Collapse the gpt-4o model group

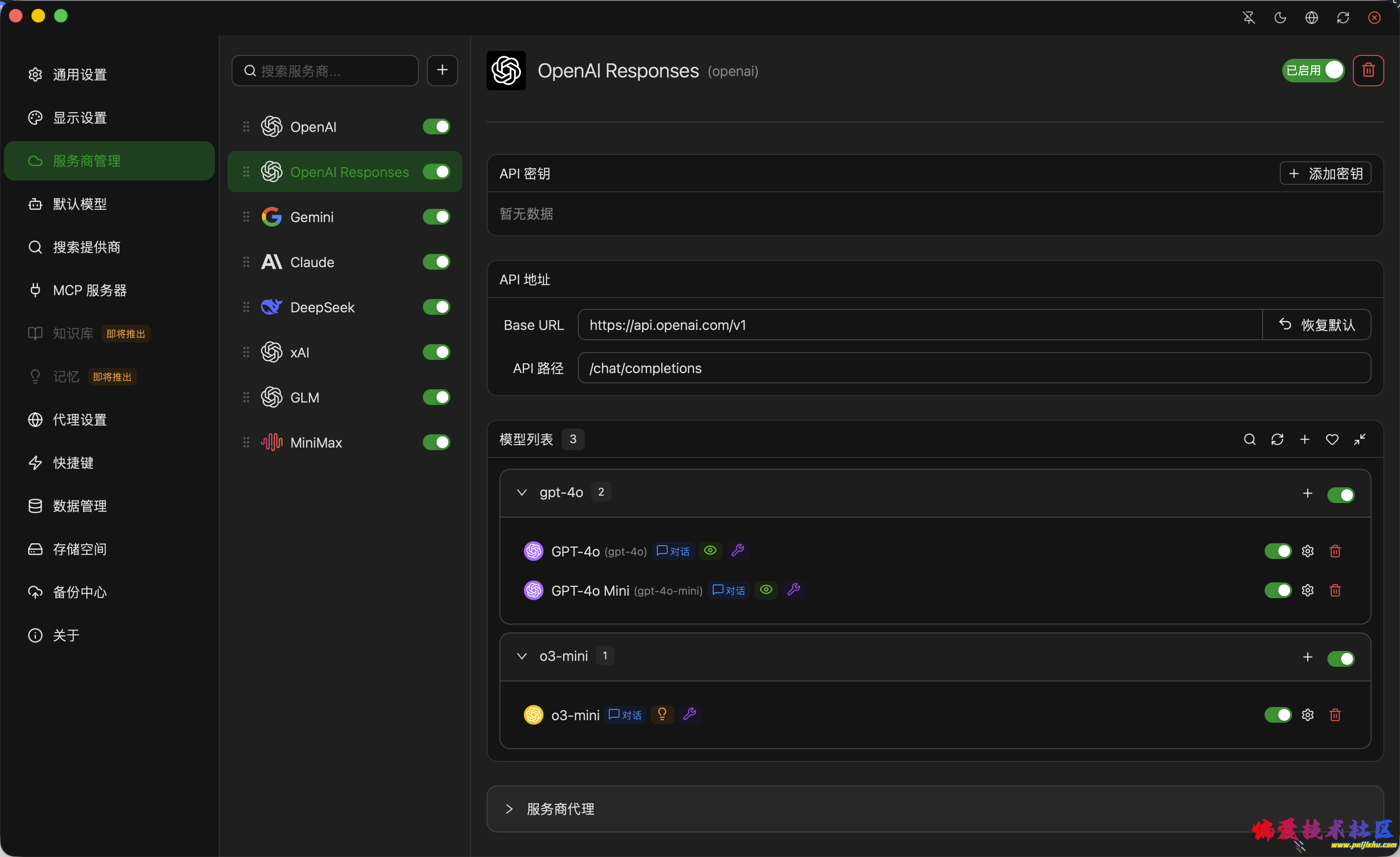pos(521,492)
